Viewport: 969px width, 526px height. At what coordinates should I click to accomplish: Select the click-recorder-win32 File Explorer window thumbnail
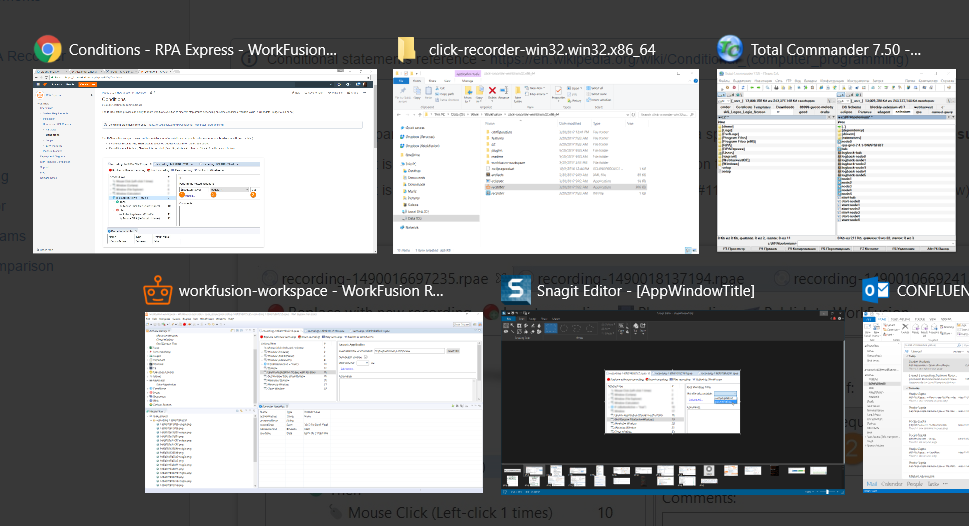(546, 161)
